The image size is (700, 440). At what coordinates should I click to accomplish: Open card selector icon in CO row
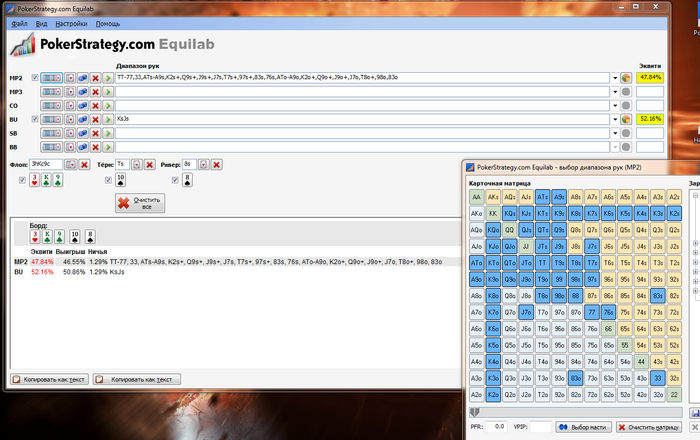70,105
